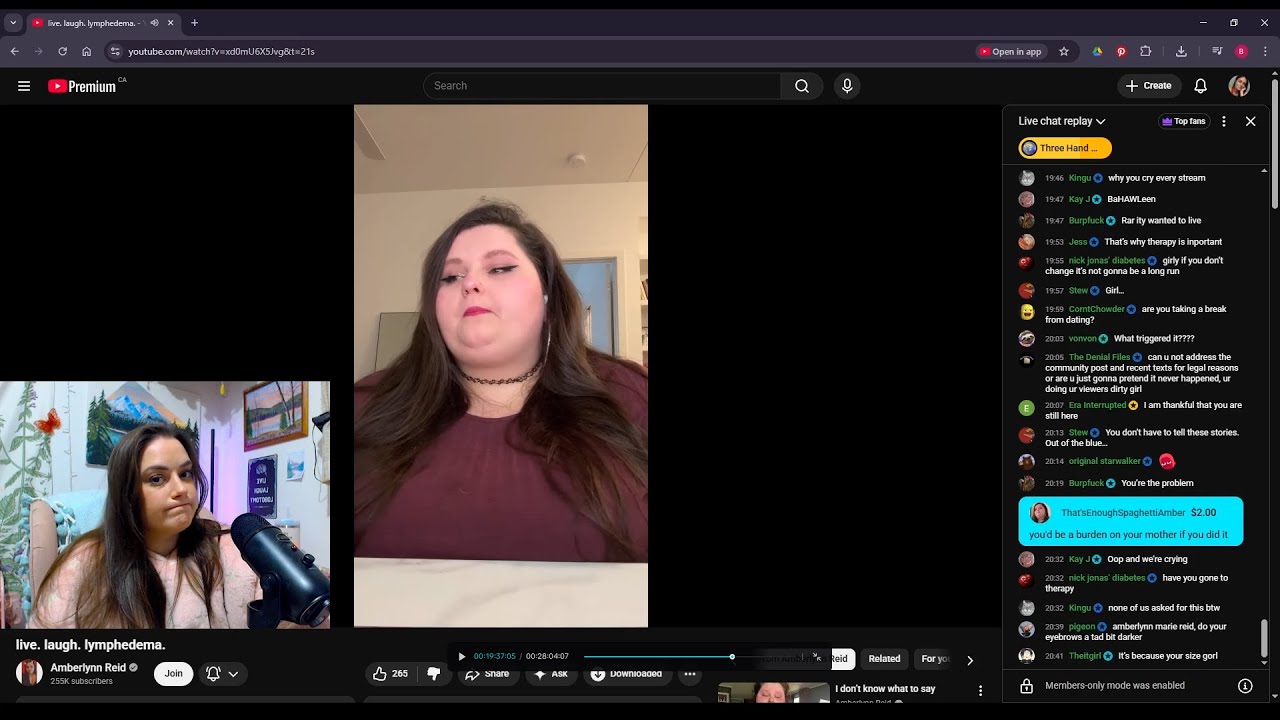Open the $2.00 super chat from That'sEnoughSpaghettiAmber
The width and height of the screenshot is (1280, 720).
pos(1130,522)
